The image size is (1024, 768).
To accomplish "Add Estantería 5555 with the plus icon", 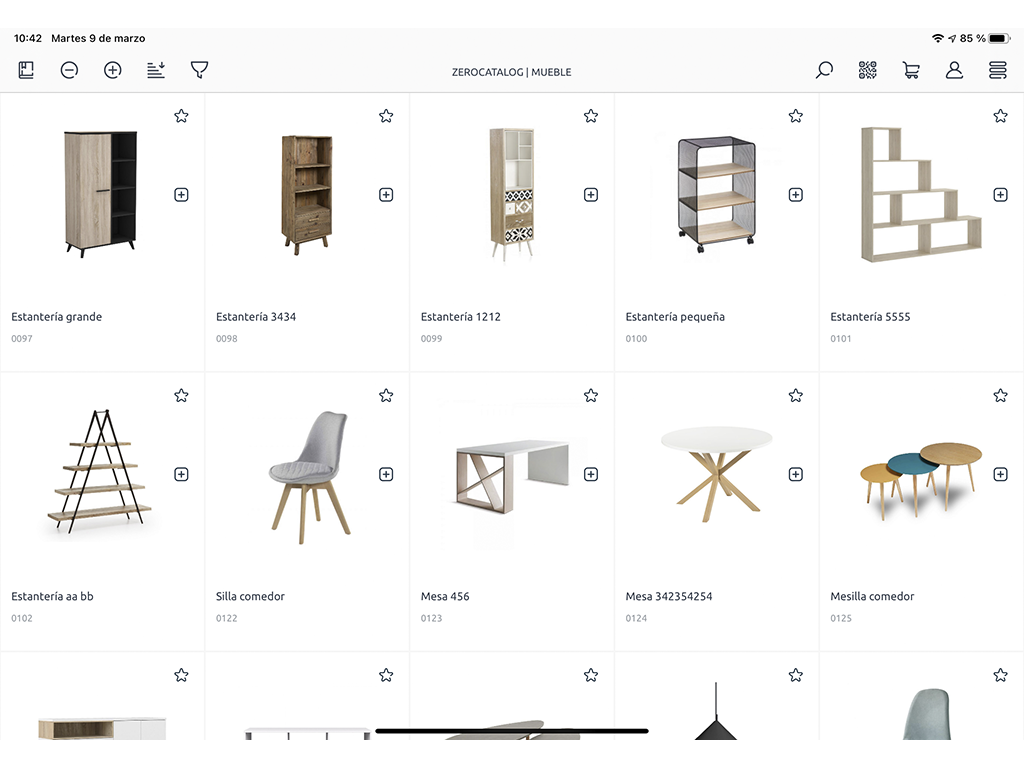I will [x=1000, y=195].
